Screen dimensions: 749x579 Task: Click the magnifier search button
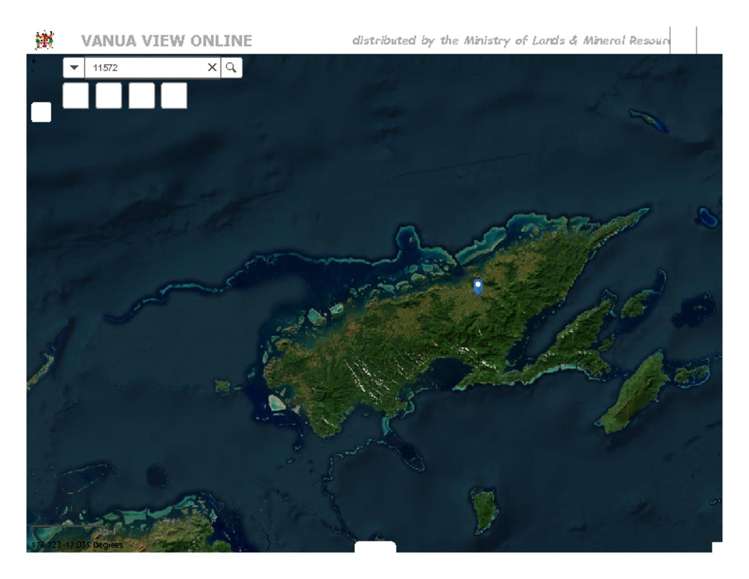point(231,67)
